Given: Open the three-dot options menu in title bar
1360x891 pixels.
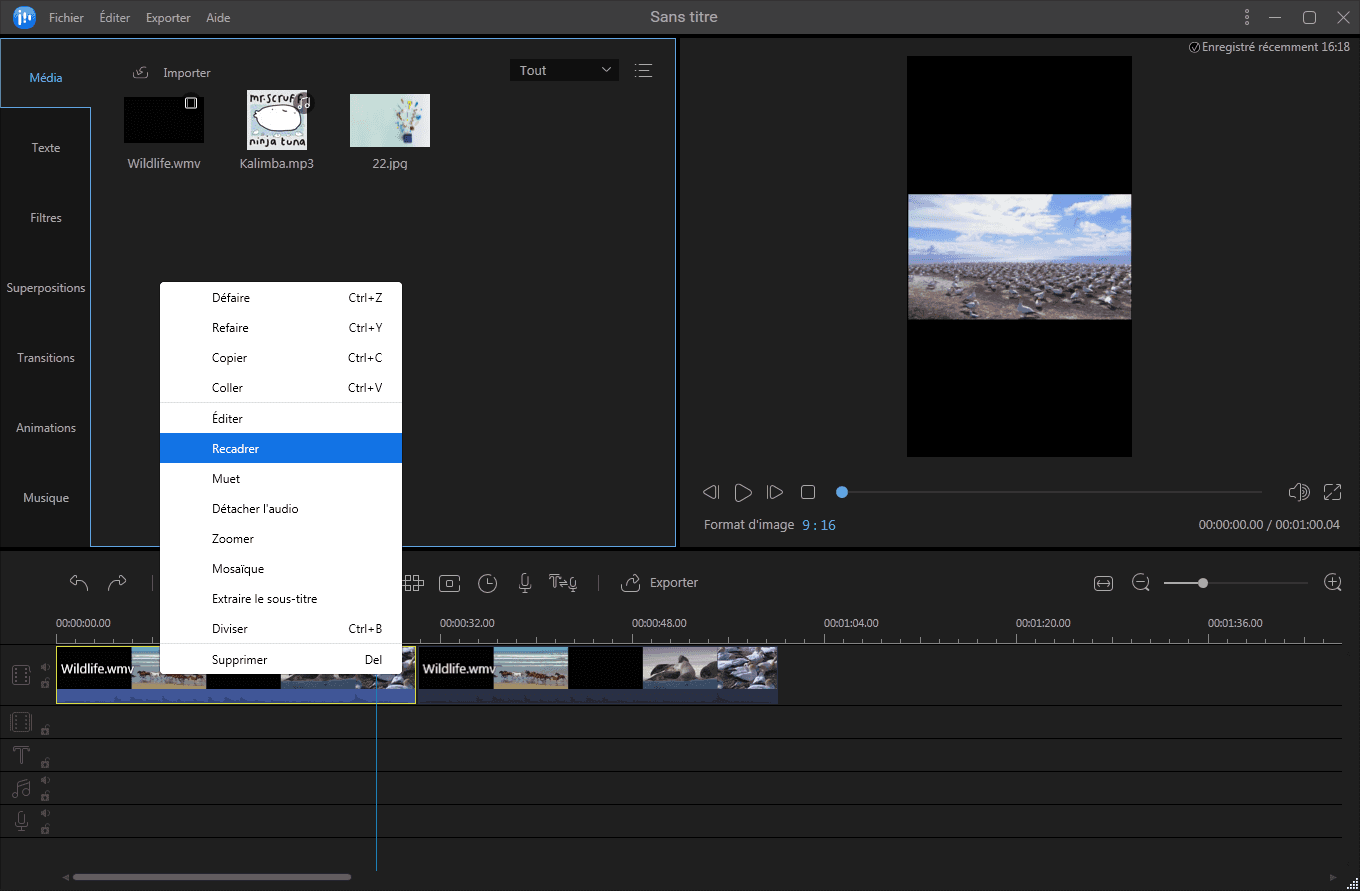Looking at the screenshot, I should point(1247,17).
